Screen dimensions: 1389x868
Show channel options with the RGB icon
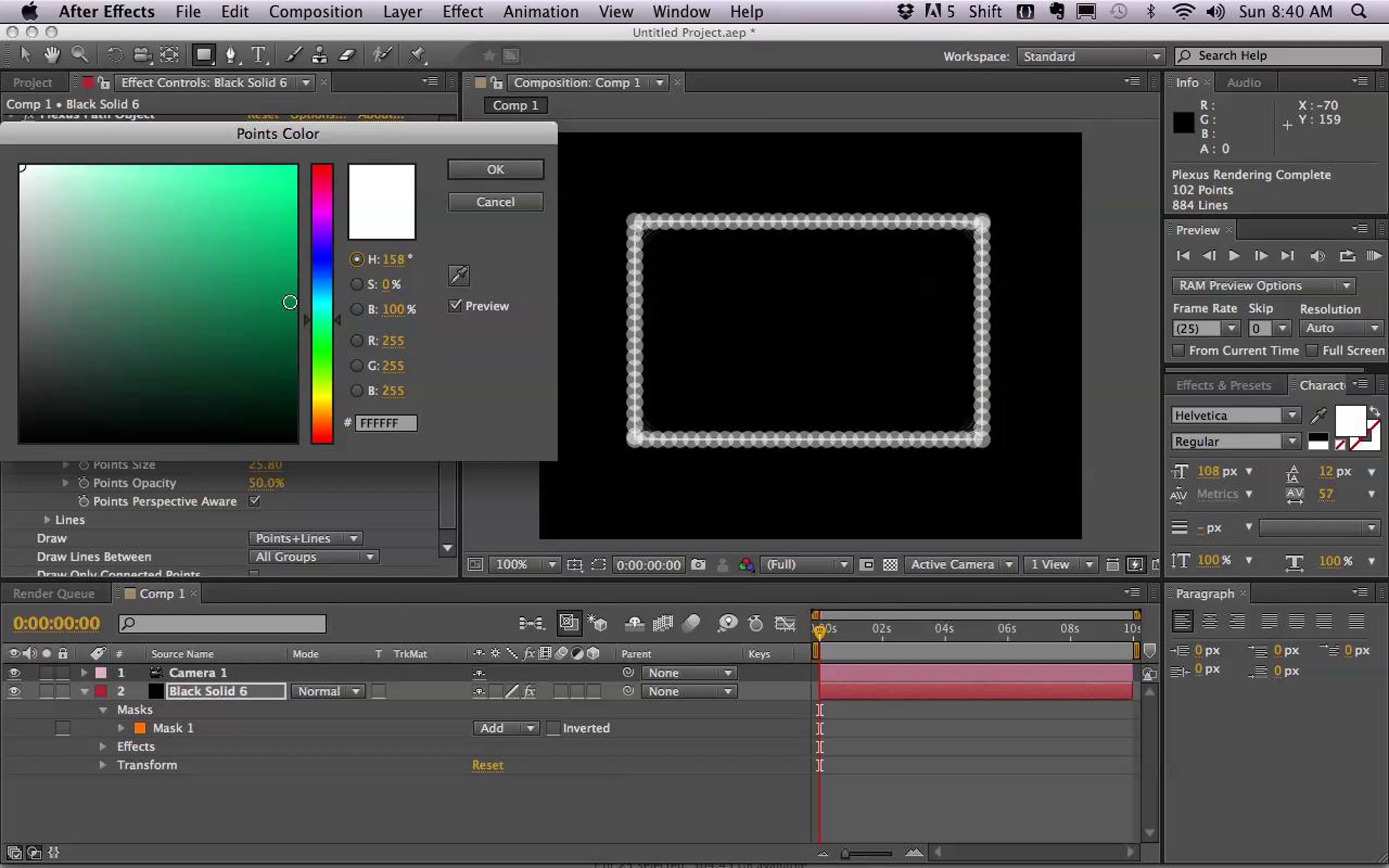pos(746,564)
